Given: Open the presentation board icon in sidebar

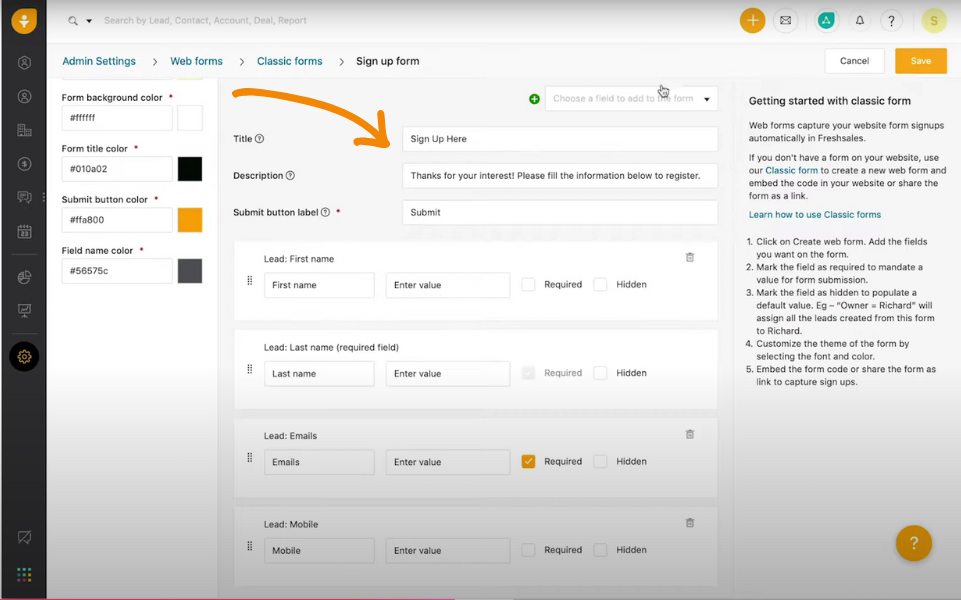Looking at the screenshot, I should tap(25, 310).
